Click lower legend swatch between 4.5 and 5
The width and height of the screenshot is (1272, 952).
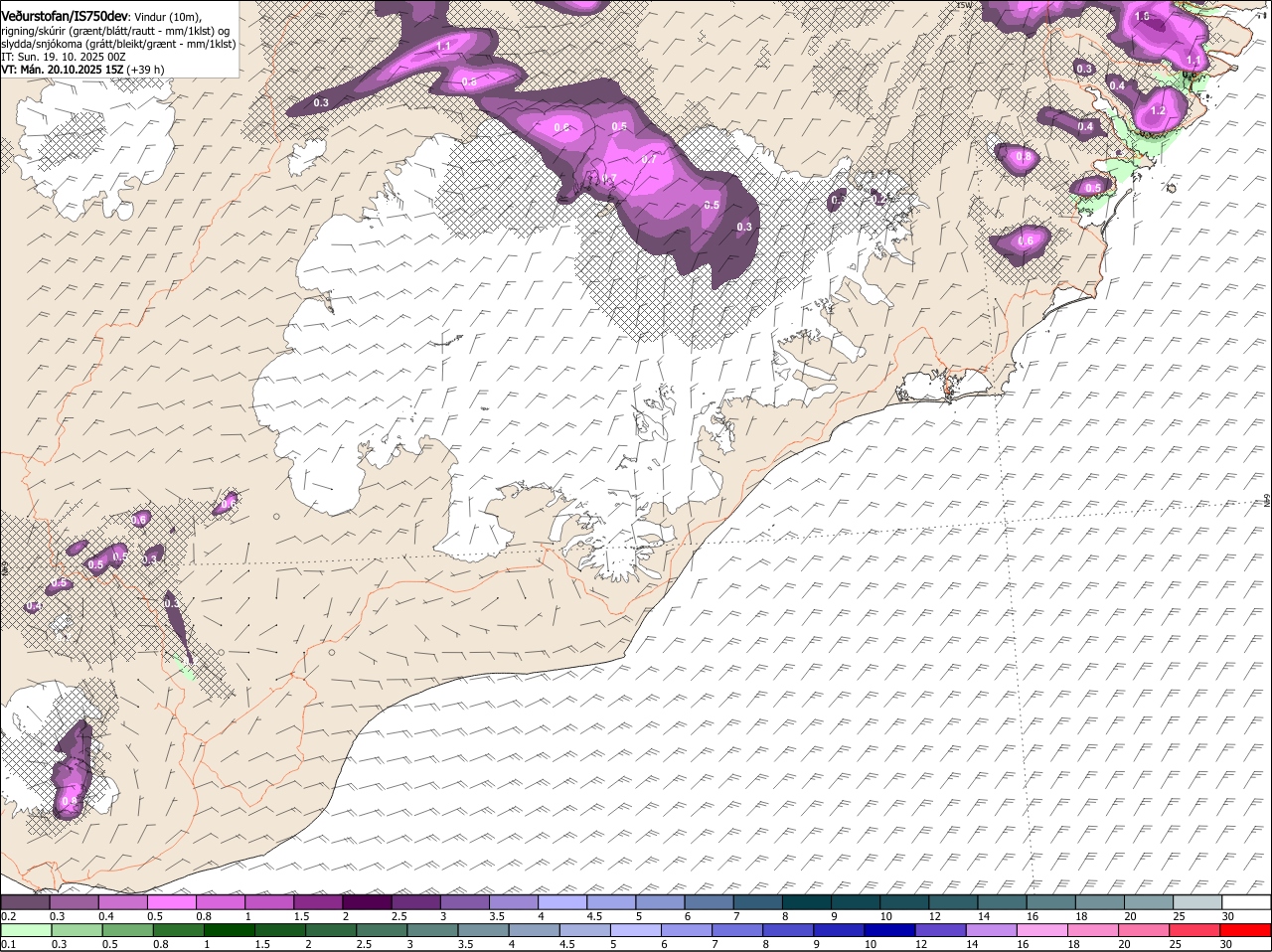(585, 931)
